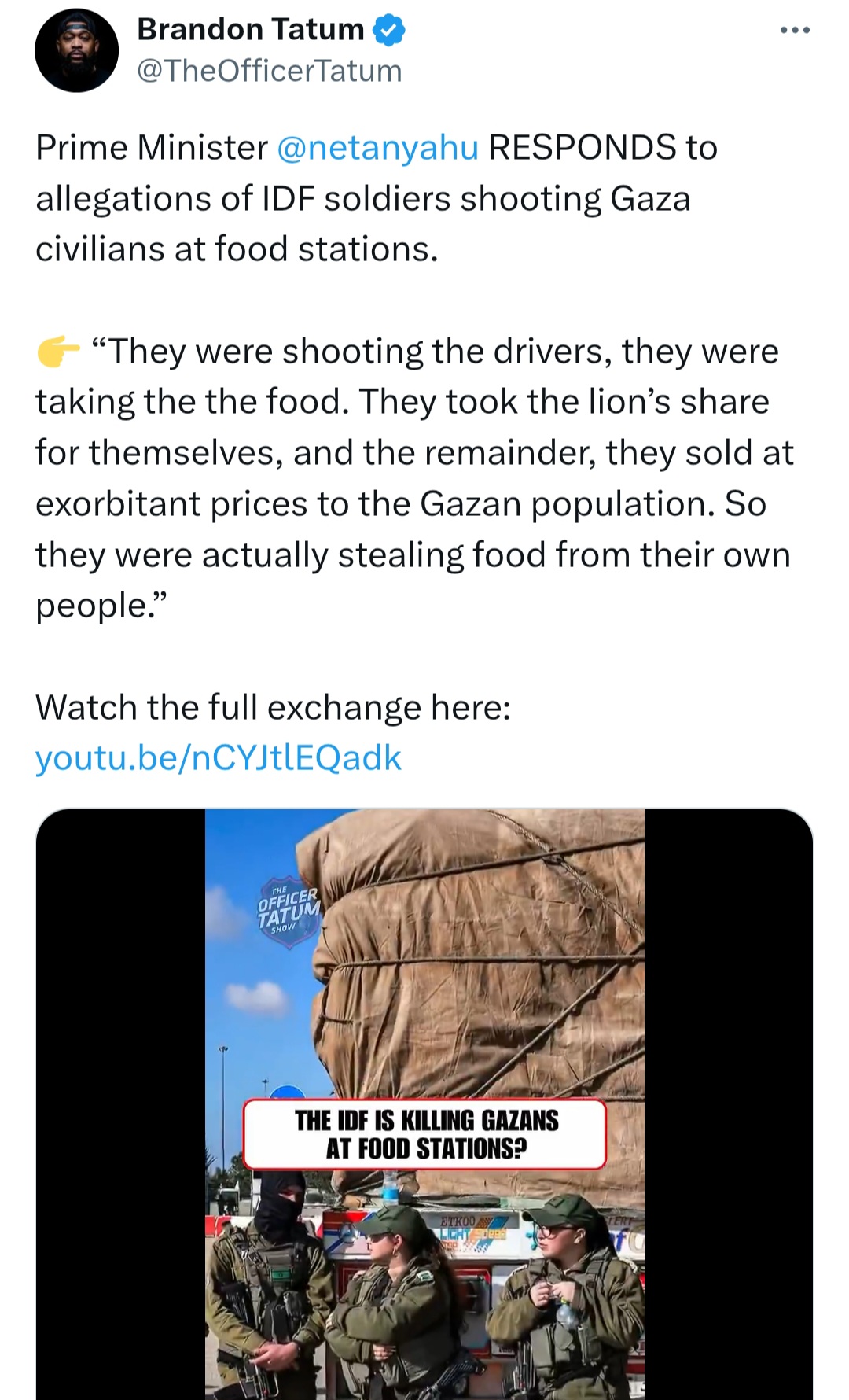Click the blue round road sign in the video
This screenshot has width=849, height=1400.
[285, 1092]
